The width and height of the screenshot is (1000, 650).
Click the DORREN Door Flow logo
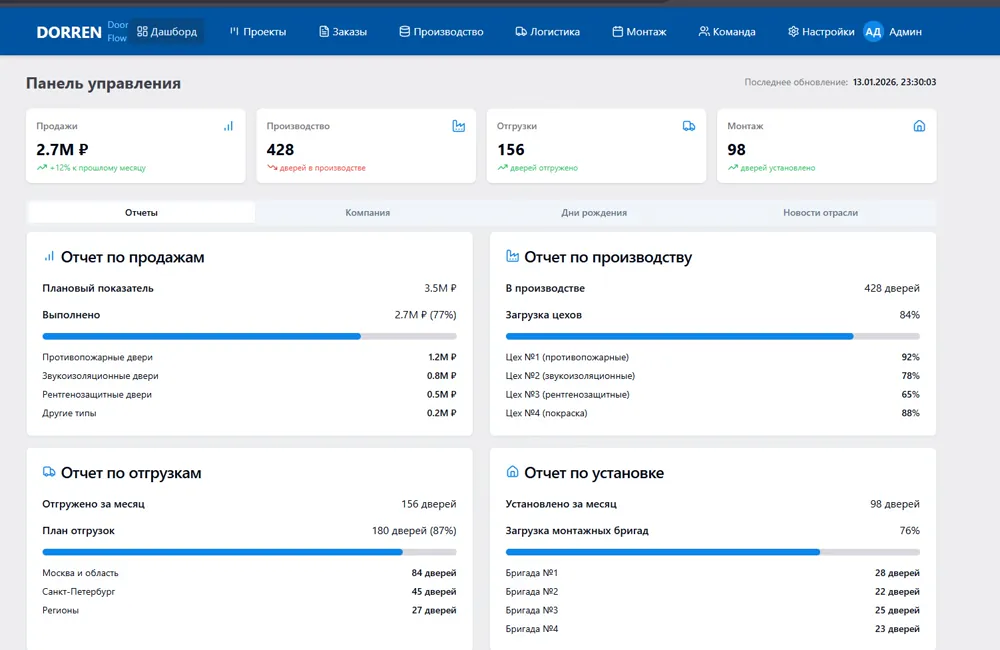click(82, 31)
